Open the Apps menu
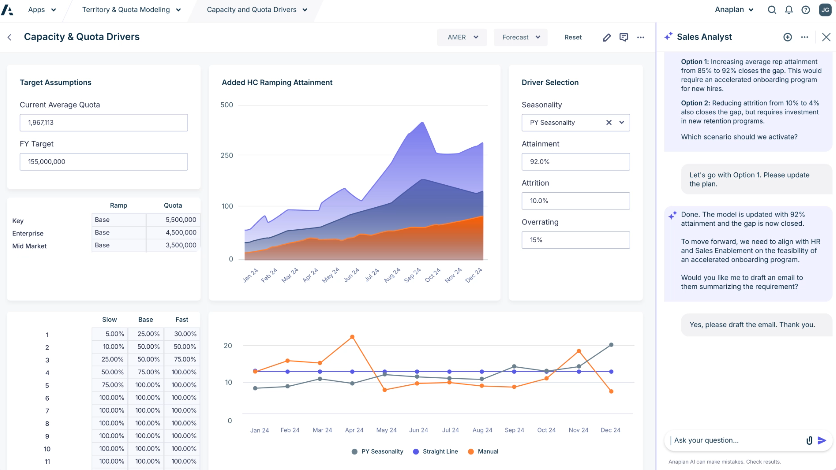Viewport: 836px width, 470px height. tap(41, 10)
